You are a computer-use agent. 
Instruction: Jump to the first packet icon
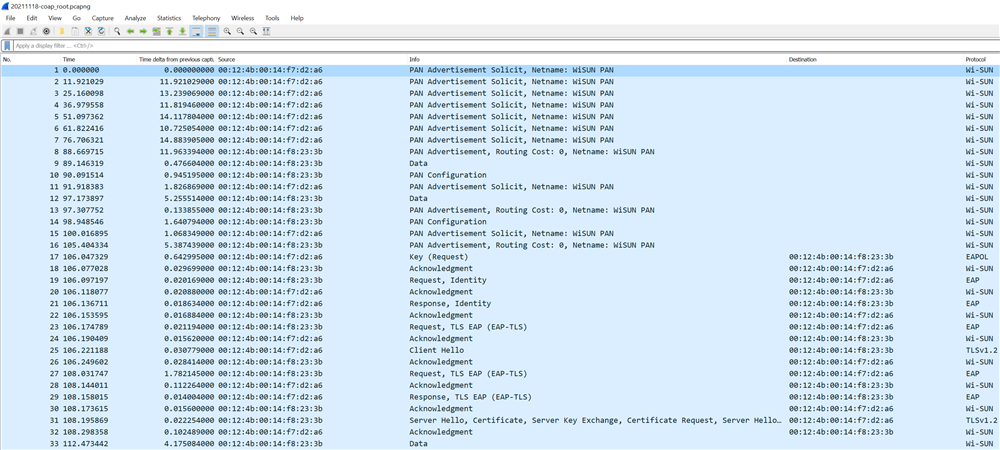[170, 31]
